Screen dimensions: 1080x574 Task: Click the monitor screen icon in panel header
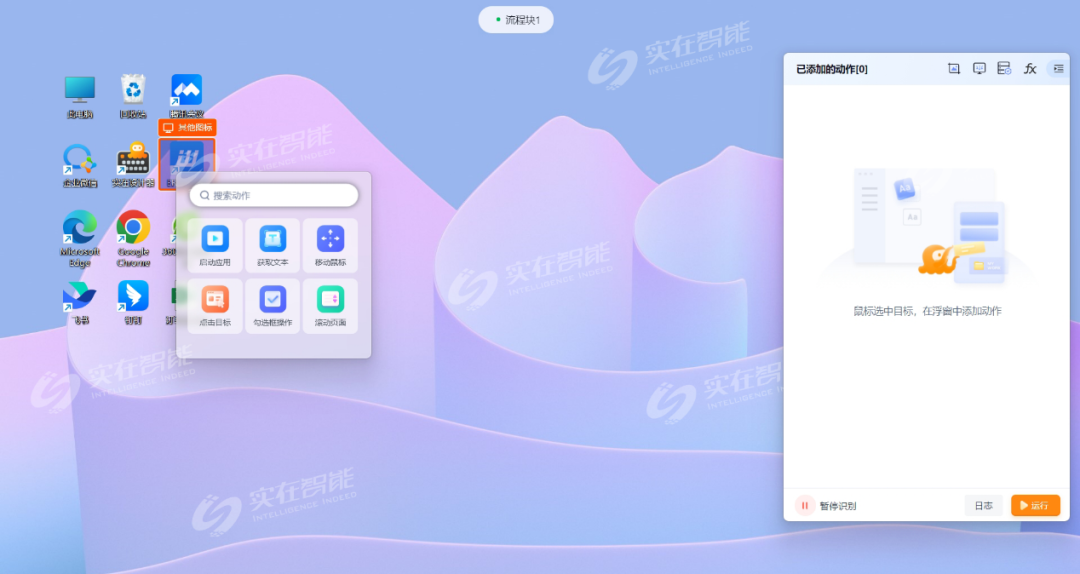(x=979, y=68)
